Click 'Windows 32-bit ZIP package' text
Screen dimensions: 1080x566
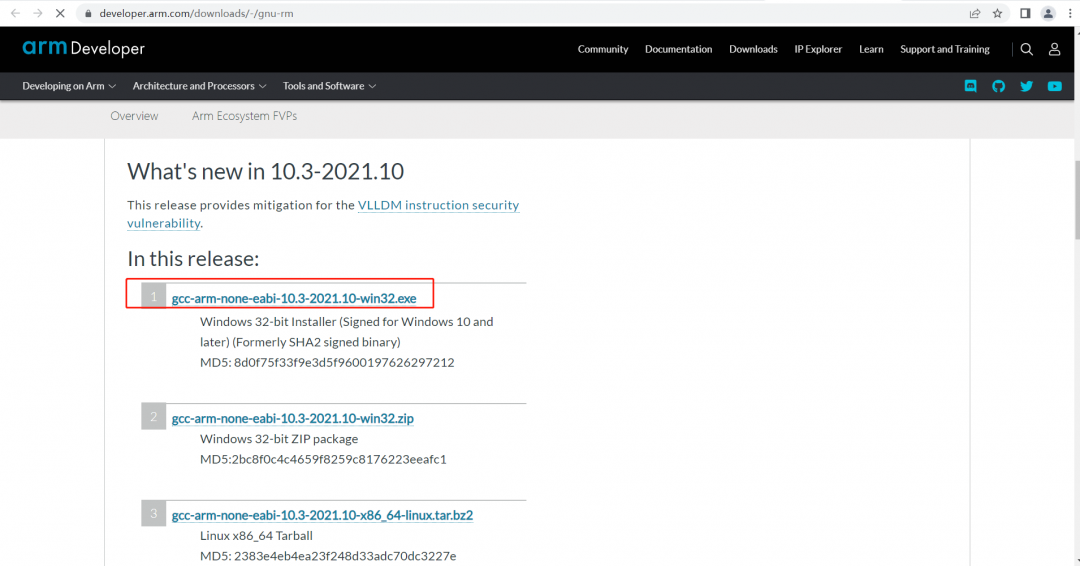pos(279,439)
